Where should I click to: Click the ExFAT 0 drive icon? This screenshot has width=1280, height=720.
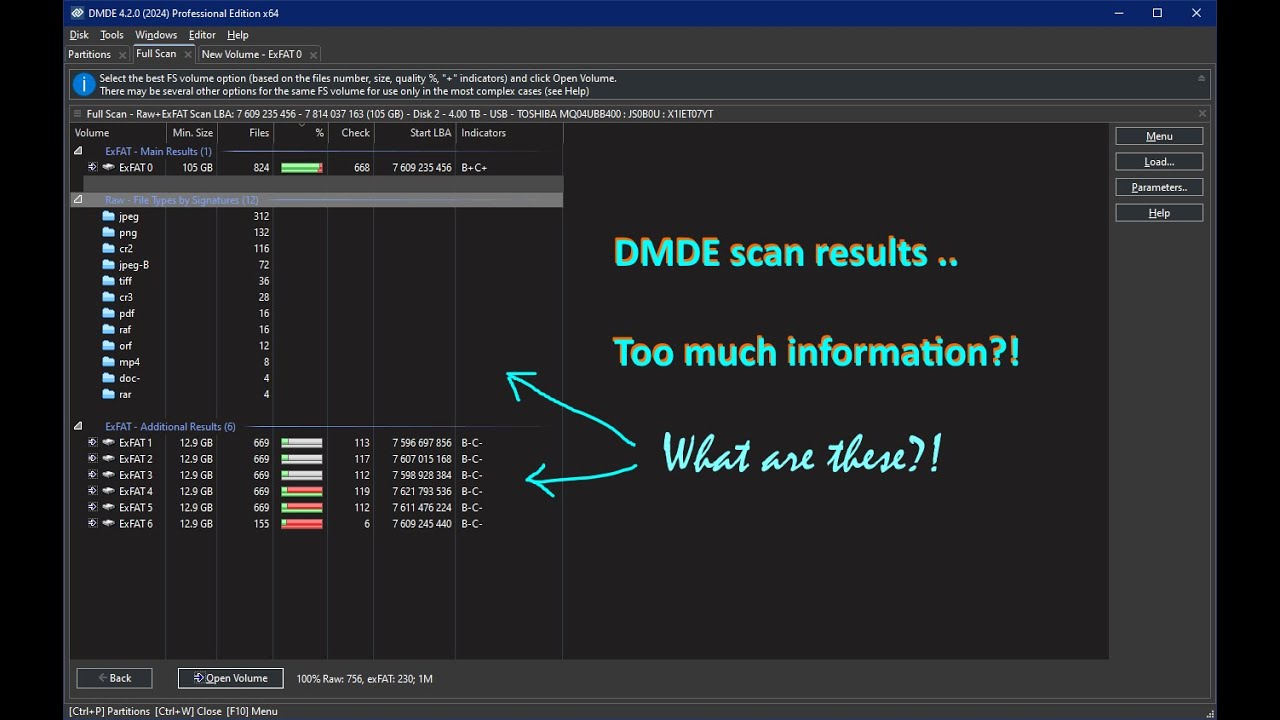(x=108, y=167)
